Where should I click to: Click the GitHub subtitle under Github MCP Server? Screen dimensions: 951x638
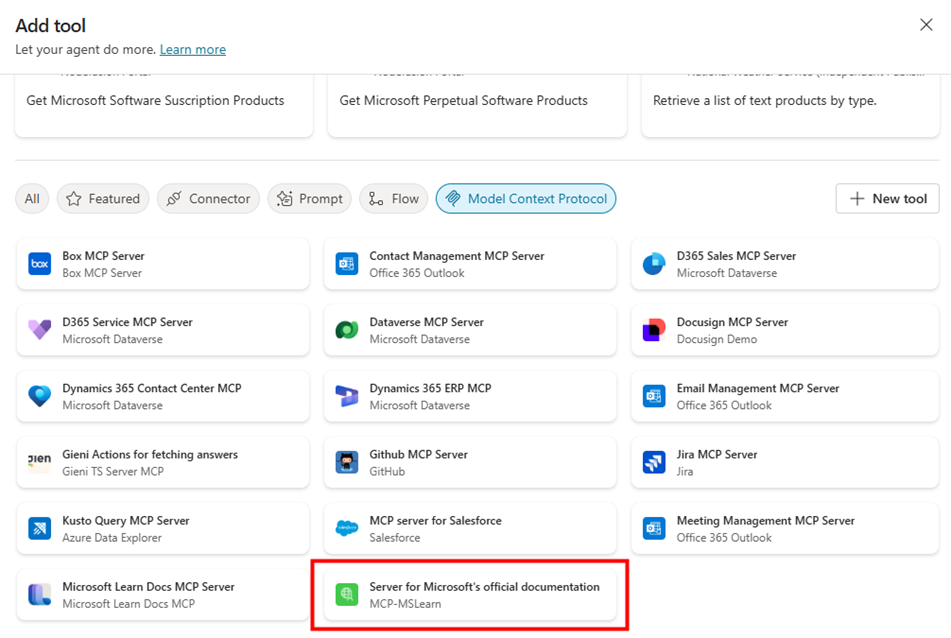(x=388, y=471)
